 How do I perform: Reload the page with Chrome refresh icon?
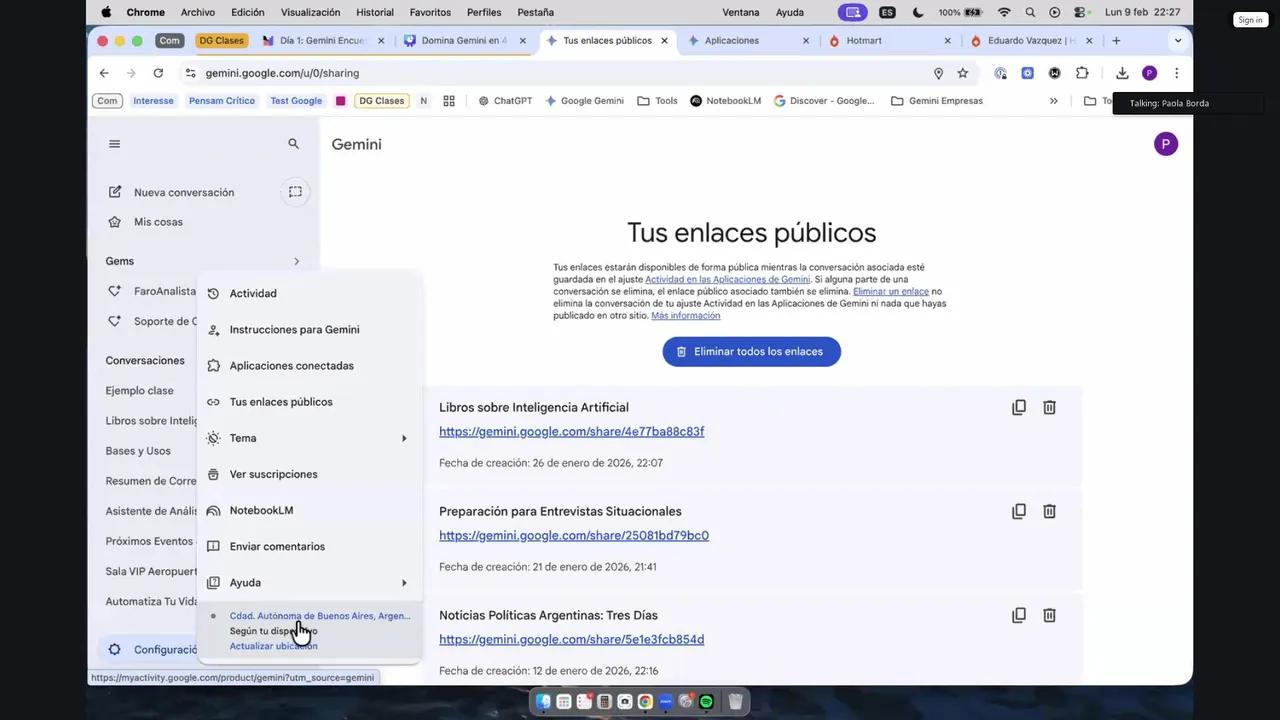coord(158,73)
